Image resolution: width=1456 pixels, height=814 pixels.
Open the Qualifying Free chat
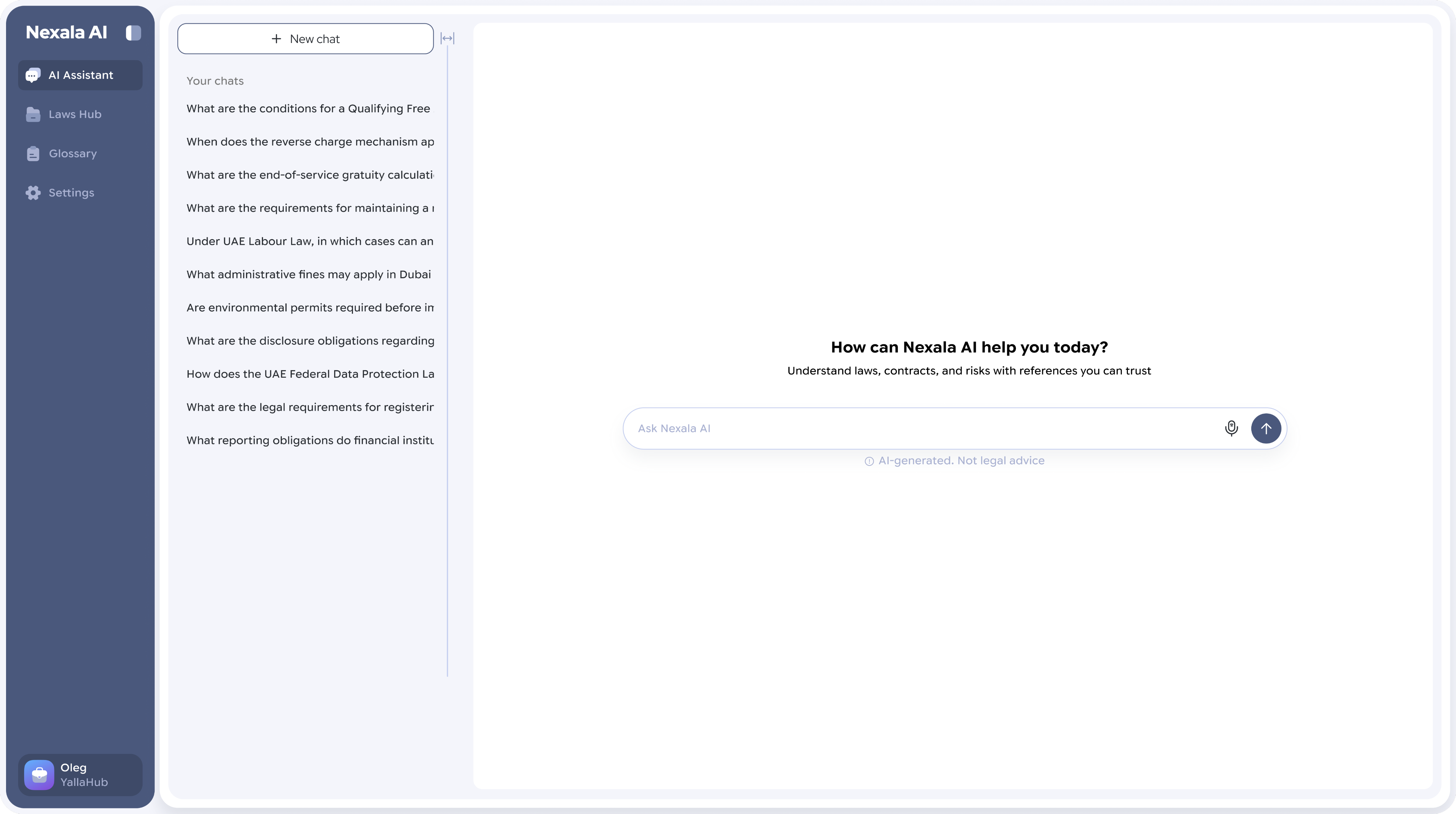tap(308, 108)
